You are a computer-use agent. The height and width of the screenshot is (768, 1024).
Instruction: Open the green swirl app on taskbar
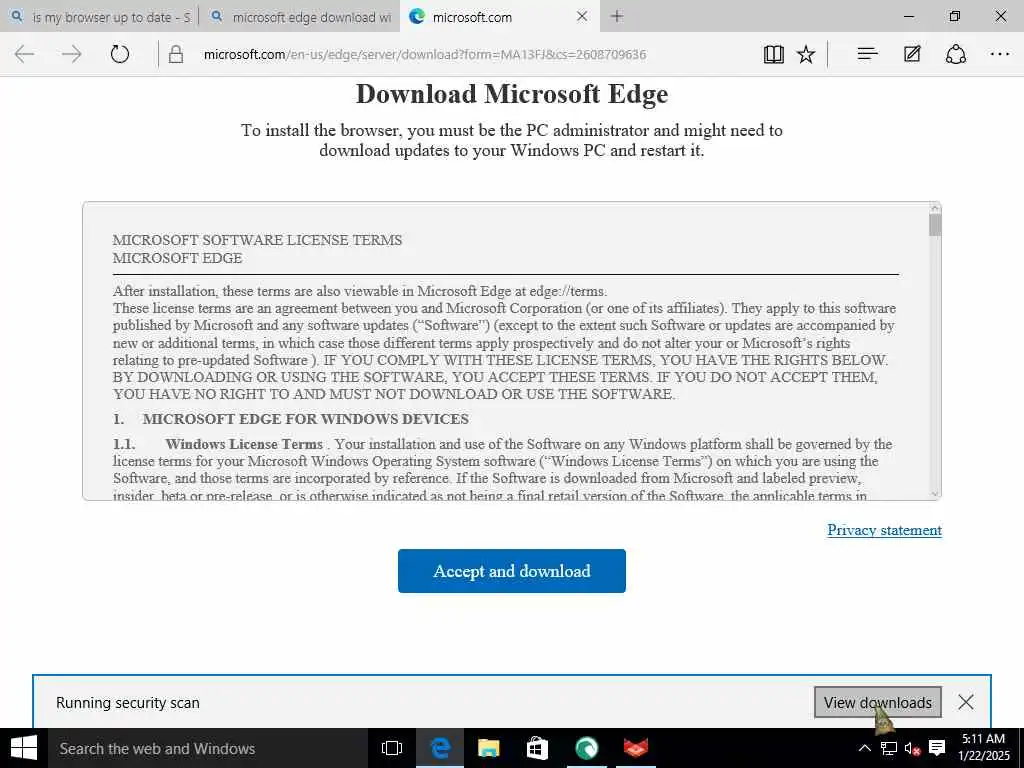(x=586, y=748)
